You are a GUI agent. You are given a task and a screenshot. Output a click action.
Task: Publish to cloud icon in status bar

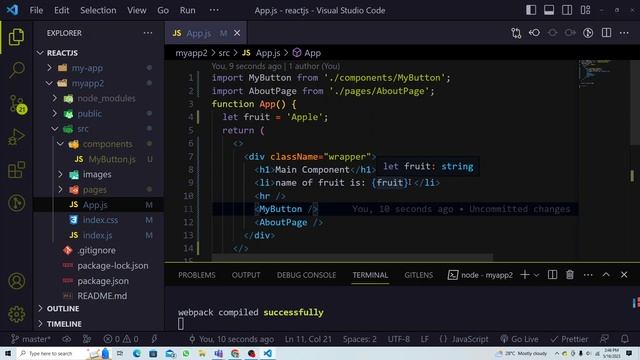click(x=67, y=339)
